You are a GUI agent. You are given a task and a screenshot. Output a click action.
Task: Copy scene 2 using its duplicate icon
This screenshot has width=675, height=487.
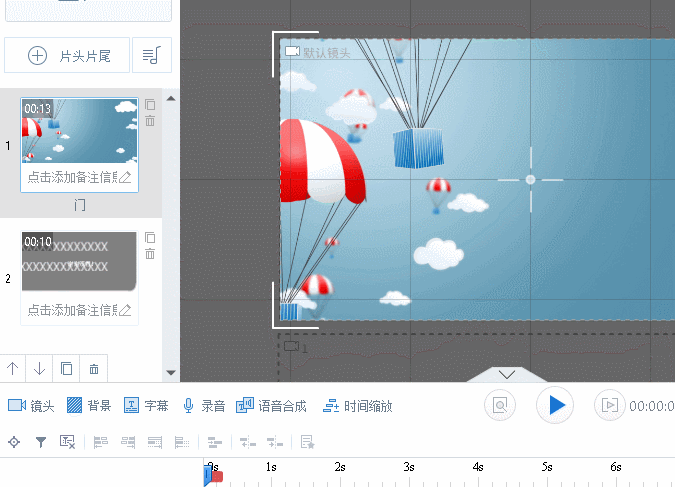pyautogui.click(x=150, y=238)
